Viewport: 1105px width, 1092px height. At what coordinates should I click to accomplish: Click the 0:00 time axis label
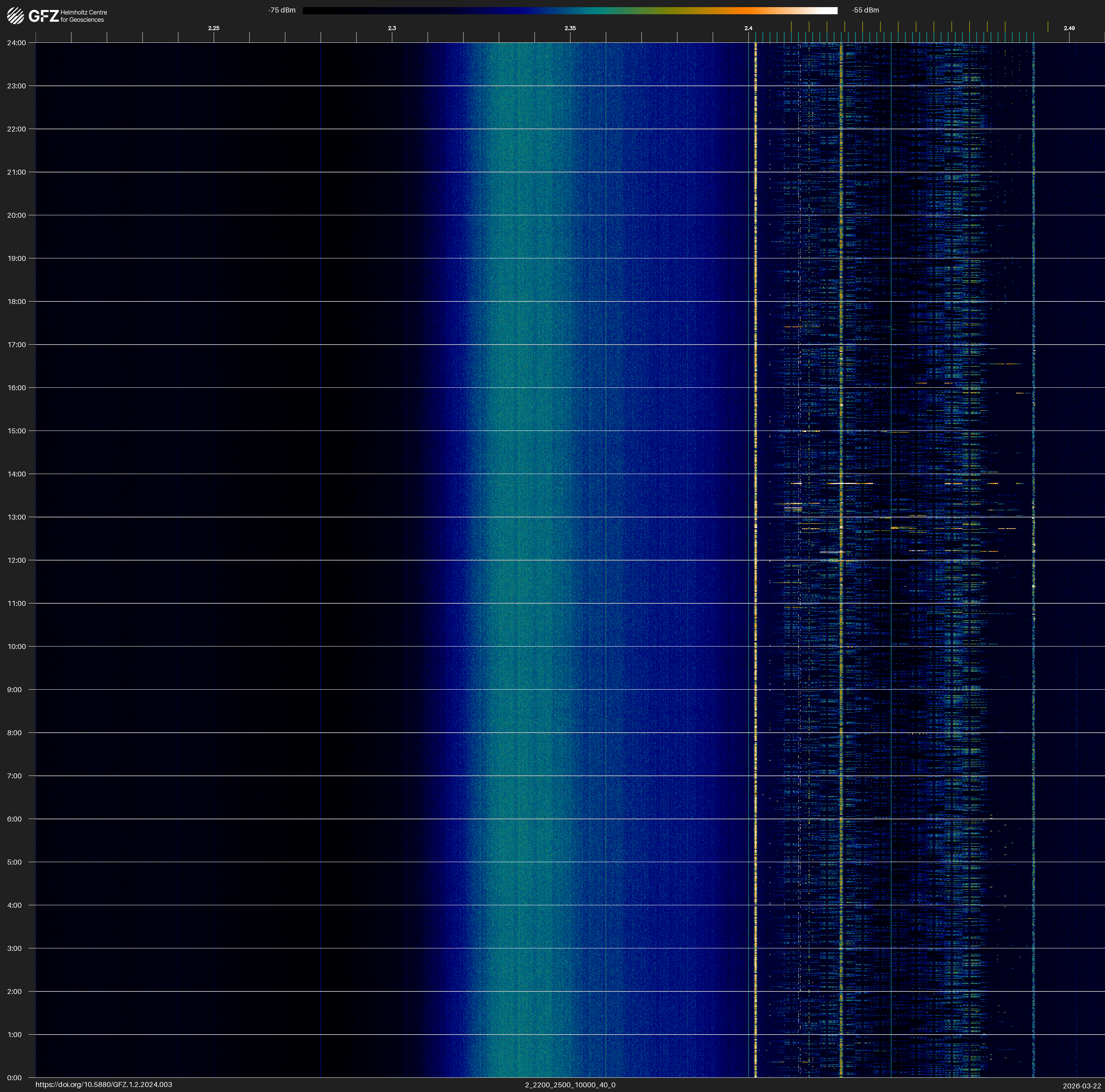coord(14,1078)
